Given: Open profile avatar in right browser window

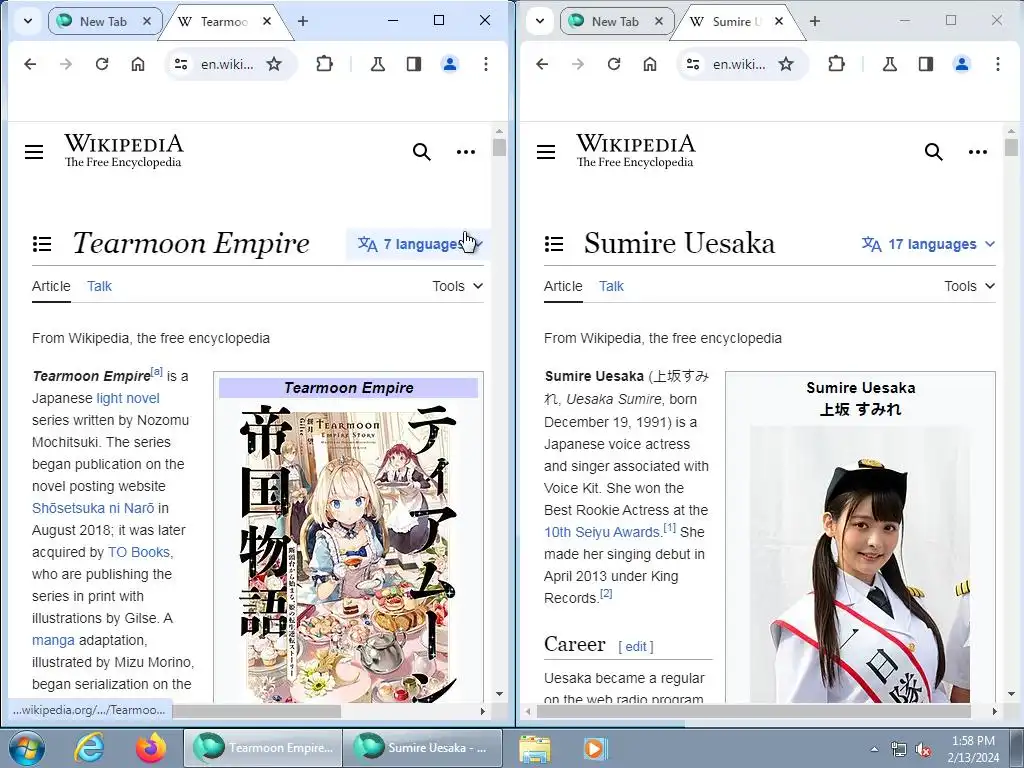Looking at the screenshot, I should 962,64.
